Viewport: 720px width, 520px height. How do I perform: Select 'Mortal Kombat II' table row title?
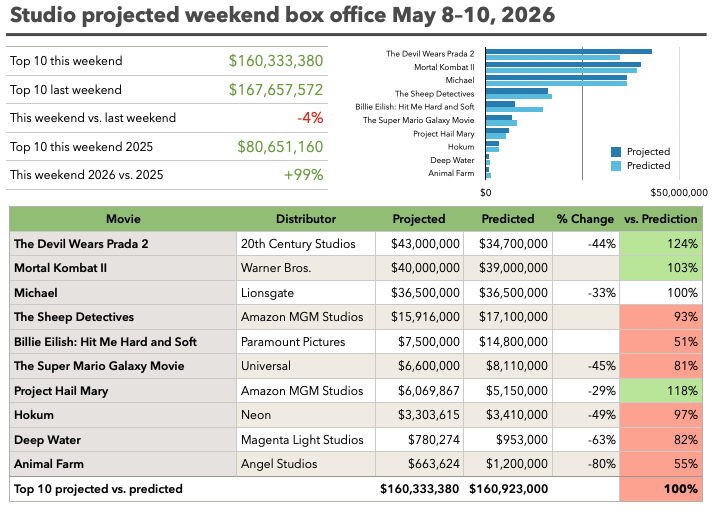click(x=60, y=268)
